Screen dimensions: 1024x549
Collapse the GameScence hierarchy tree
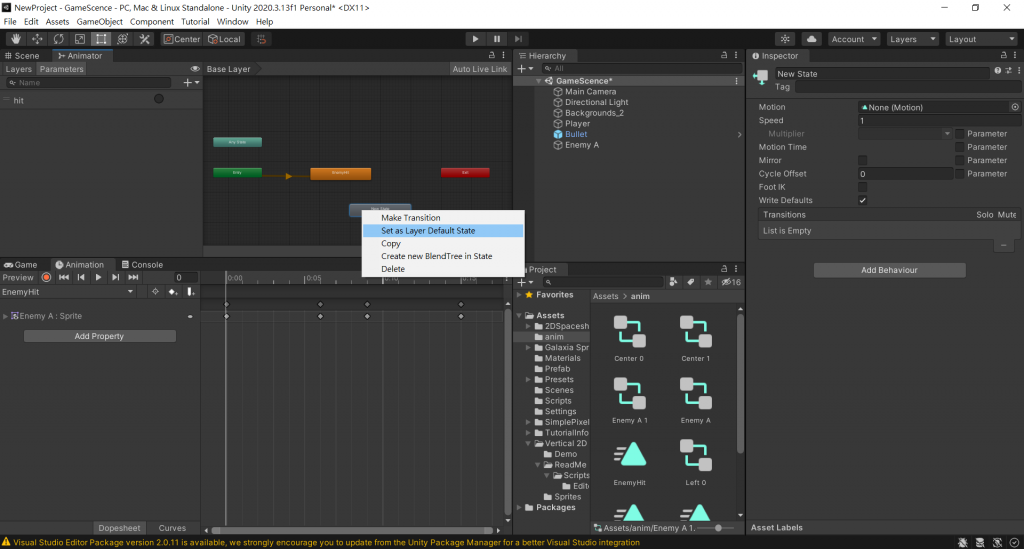[539, 81]
